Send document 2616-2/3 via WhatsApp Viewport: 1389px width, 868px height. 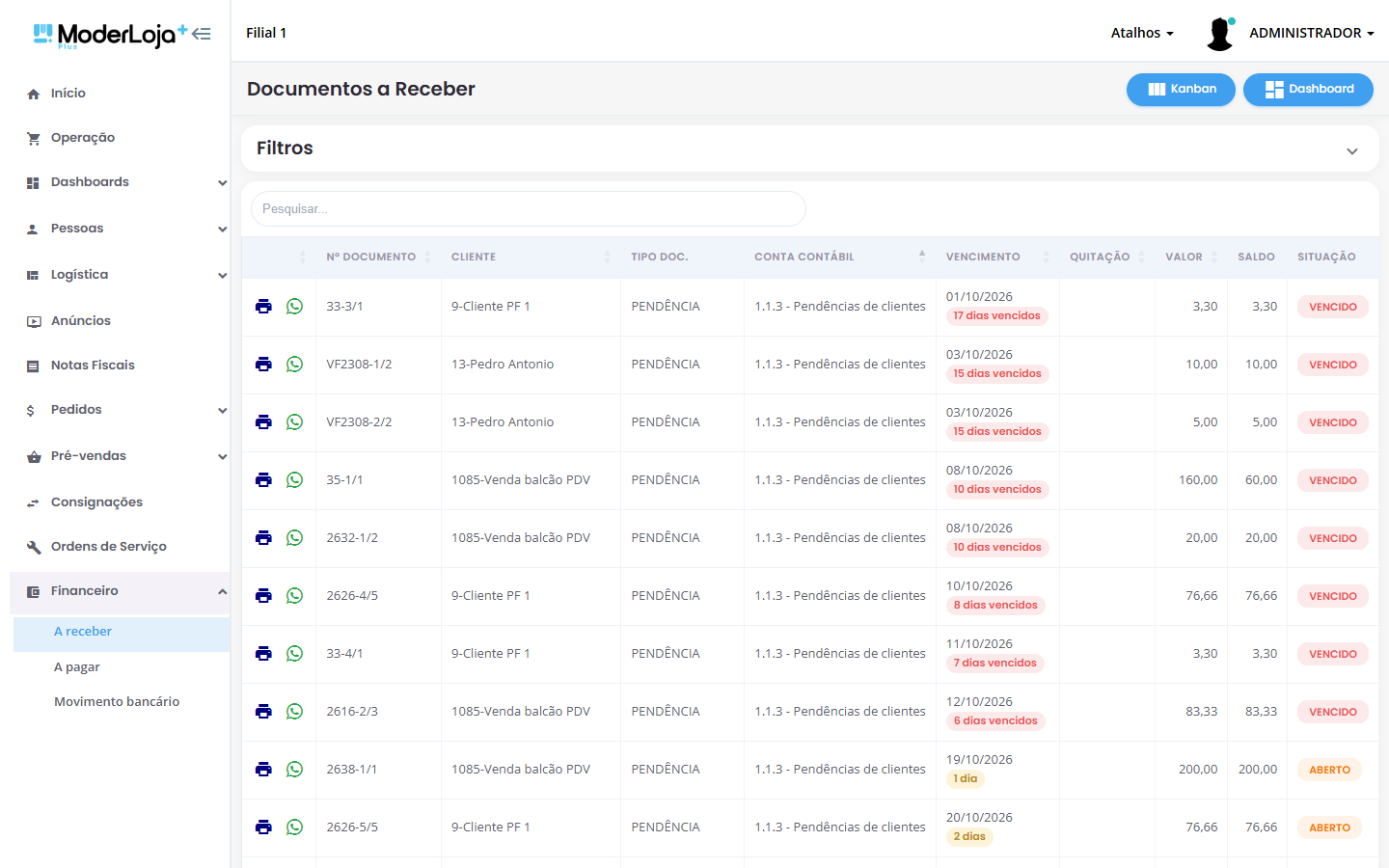[295, 711]
